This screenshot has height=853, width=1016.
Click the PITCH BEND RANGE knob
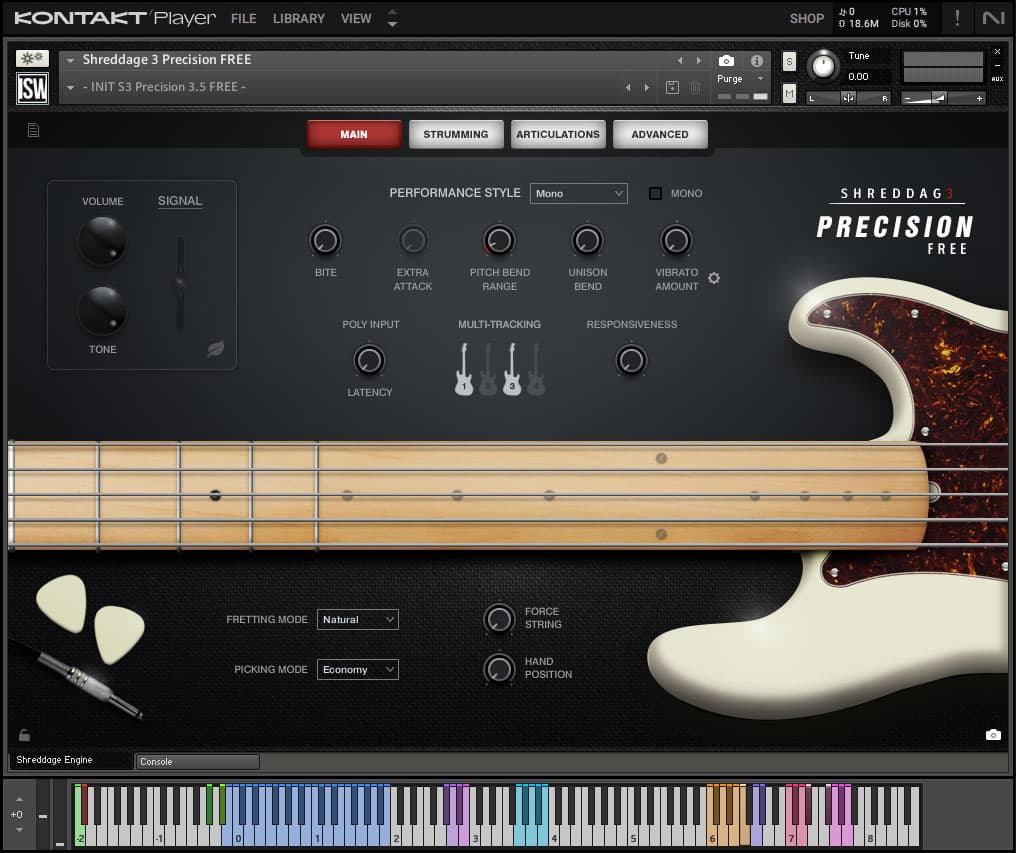[x=499, y=240]
